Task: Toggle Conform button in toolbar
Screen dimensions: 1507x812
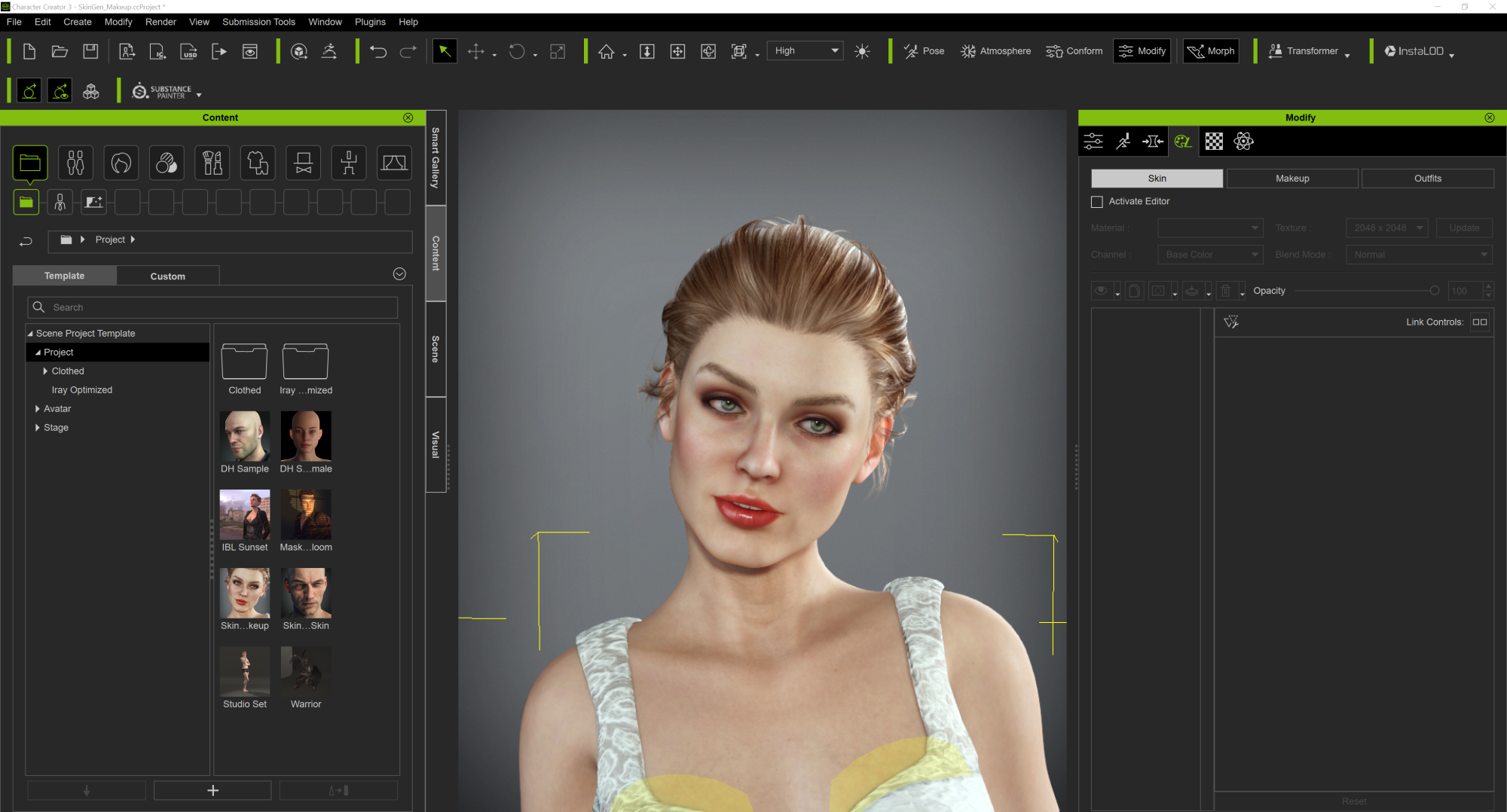Action: (1074, 51)
